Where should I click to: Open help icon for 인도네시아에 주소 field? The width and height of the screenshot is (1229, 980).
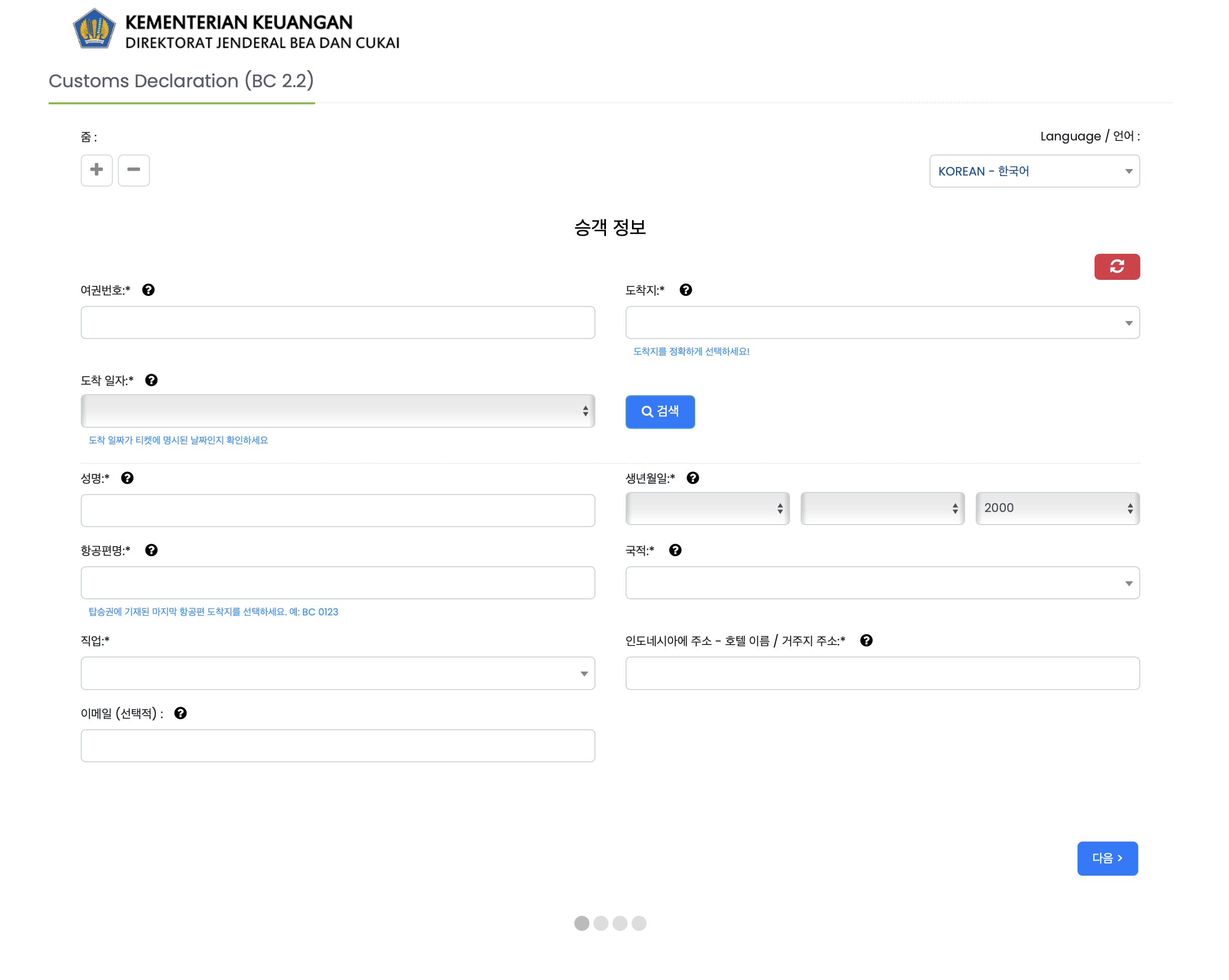coord(866,641)
